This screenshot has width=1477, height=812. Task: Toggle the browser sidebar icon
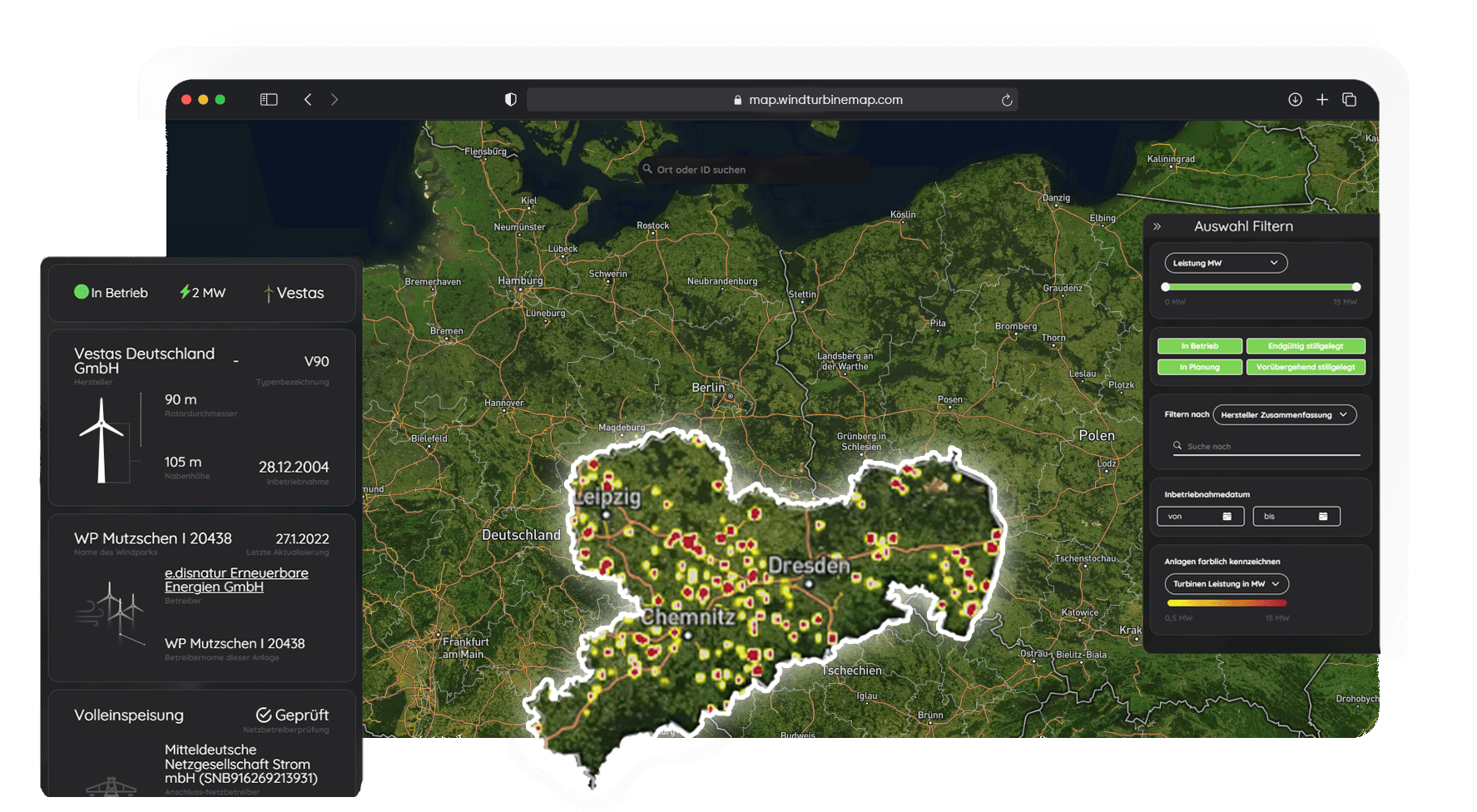[268, 100]
